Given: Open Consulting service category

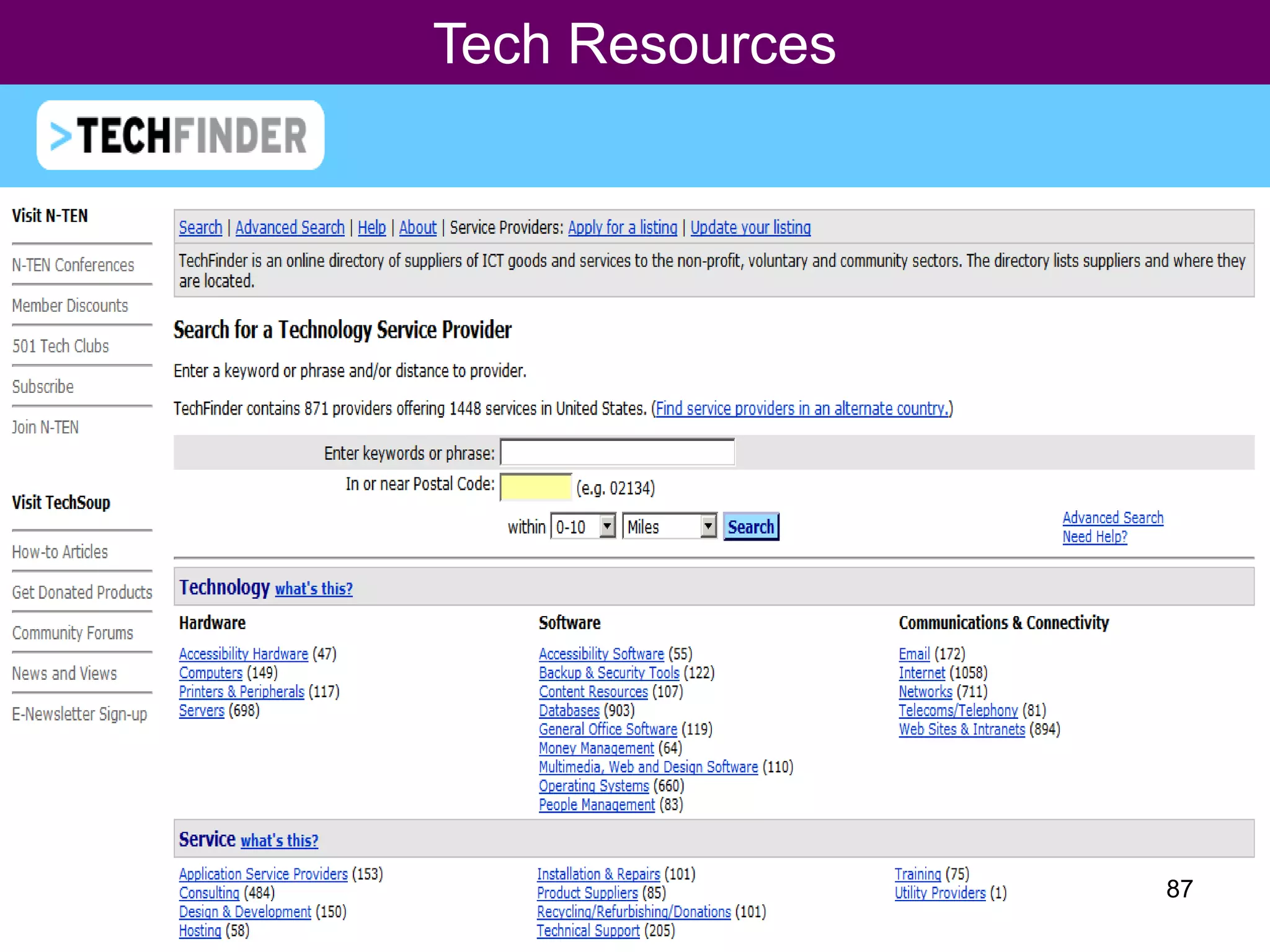Looking at the screenshot, I should pos(209,893).
